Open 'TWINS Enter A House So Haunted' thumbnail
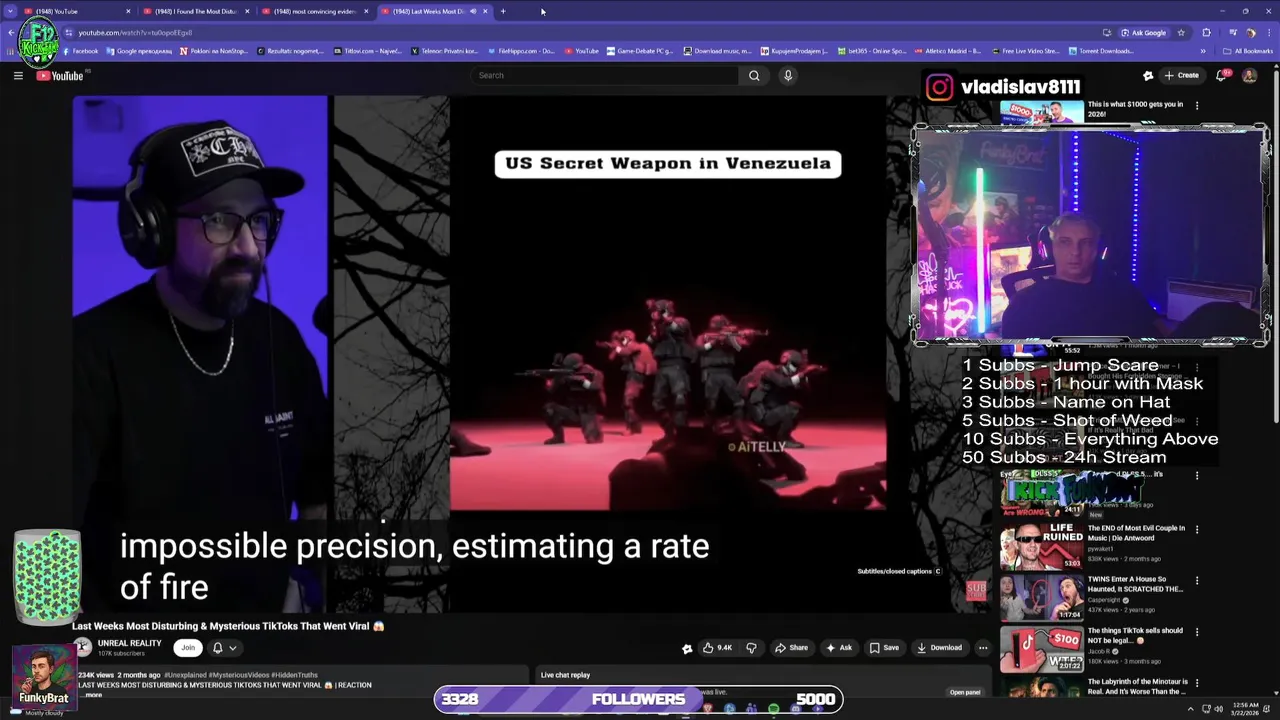 tap(1041, 596)
